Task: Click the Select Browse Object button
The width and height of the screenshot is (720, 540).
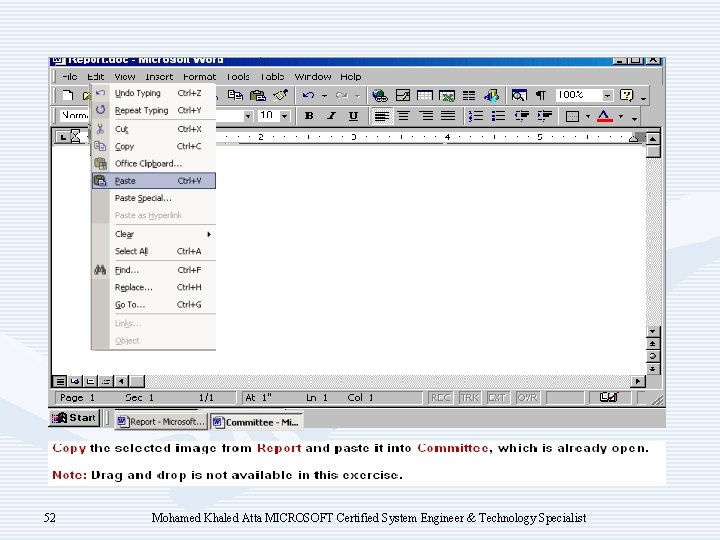Action: coord(652,356)
